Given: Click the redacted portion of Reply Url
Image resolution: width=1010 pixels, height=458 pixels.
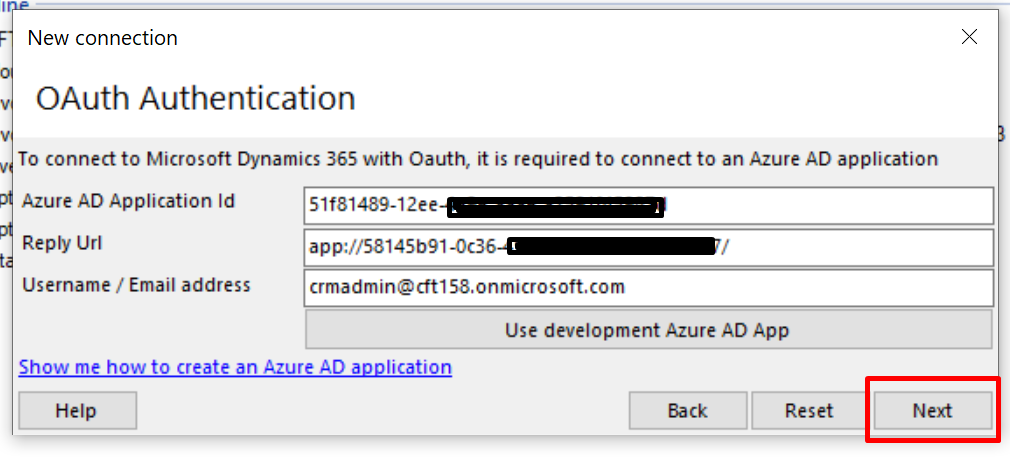Looking at the screenshot, I should pyautogui.click(x=612, y=247).
